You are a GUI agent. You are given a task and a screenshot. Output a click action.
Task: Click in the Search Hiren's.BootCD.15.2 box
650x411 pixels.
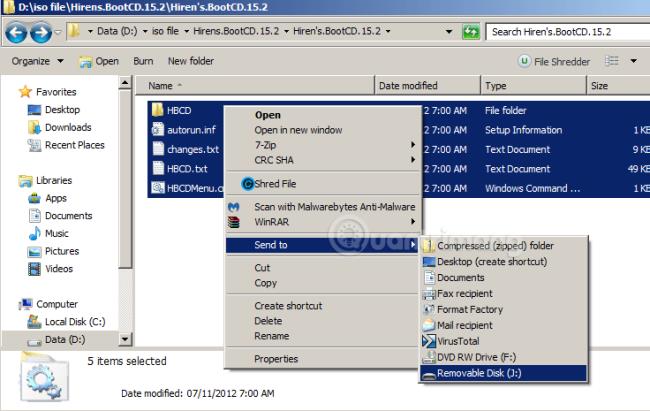[x=565, y=32]
